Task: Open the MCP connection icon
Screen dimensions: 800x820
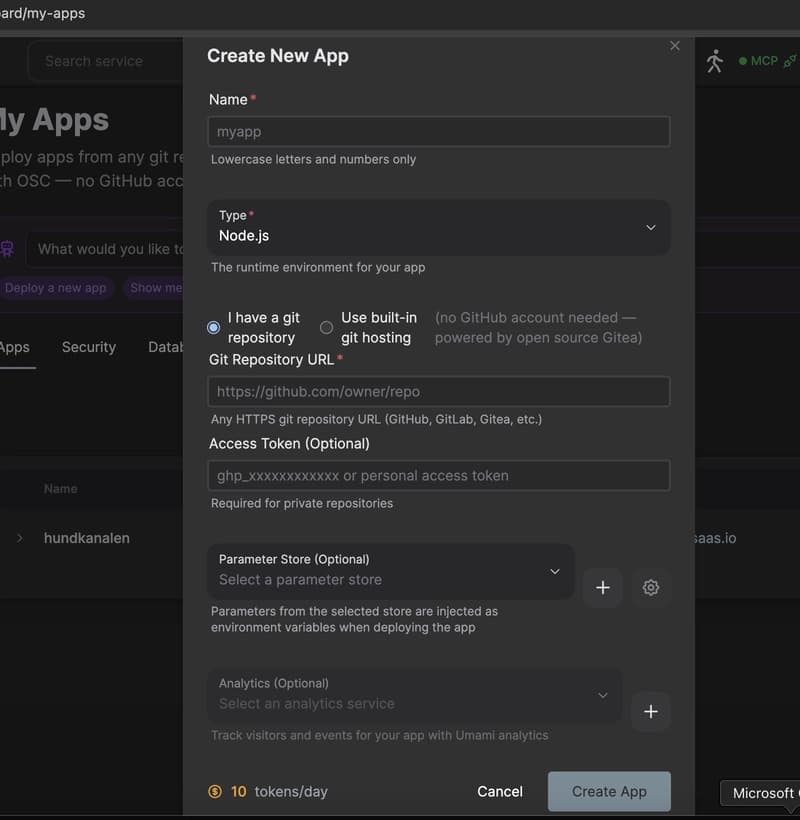Action: pyautogui.click(x=789, y=60)
